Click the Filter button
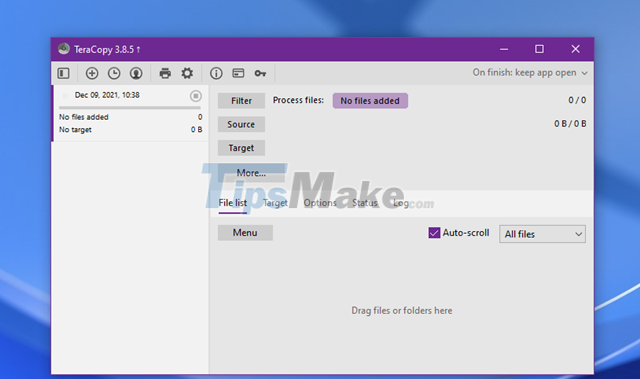Viewport: 640px width, 379px height. point(241,101)
